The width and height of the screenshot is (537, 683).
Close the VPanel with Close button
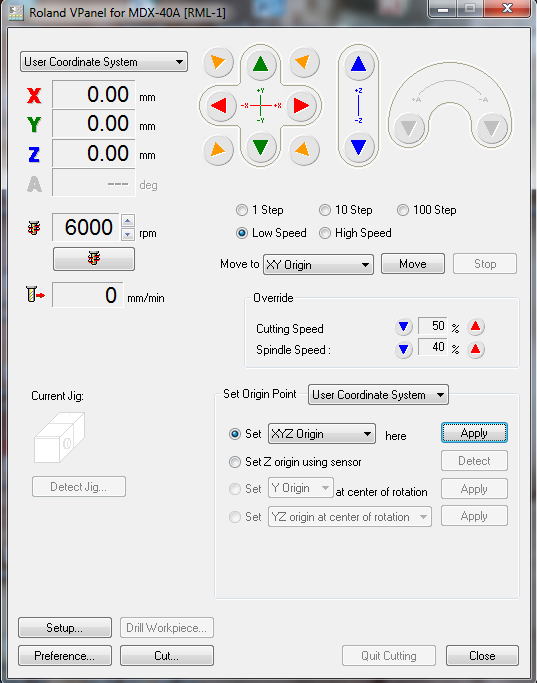pos(482,656)
